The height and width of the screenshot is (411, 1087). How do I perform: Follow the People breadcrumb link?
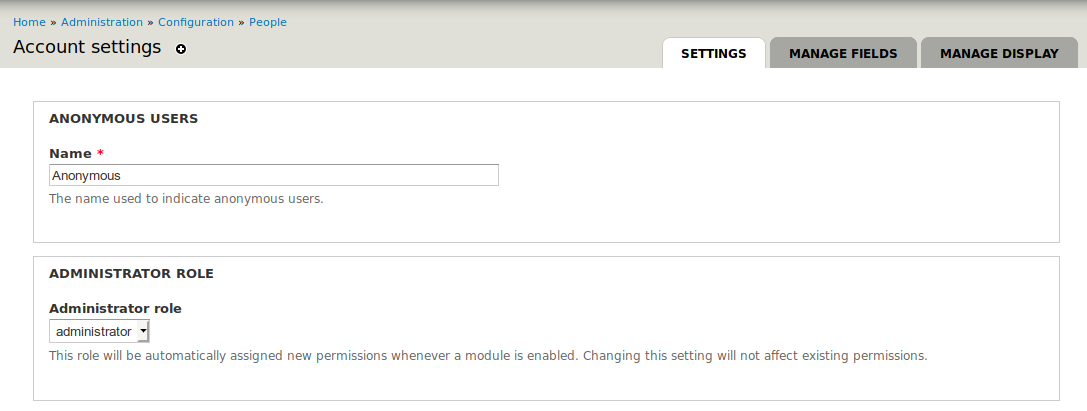point(268,22)
